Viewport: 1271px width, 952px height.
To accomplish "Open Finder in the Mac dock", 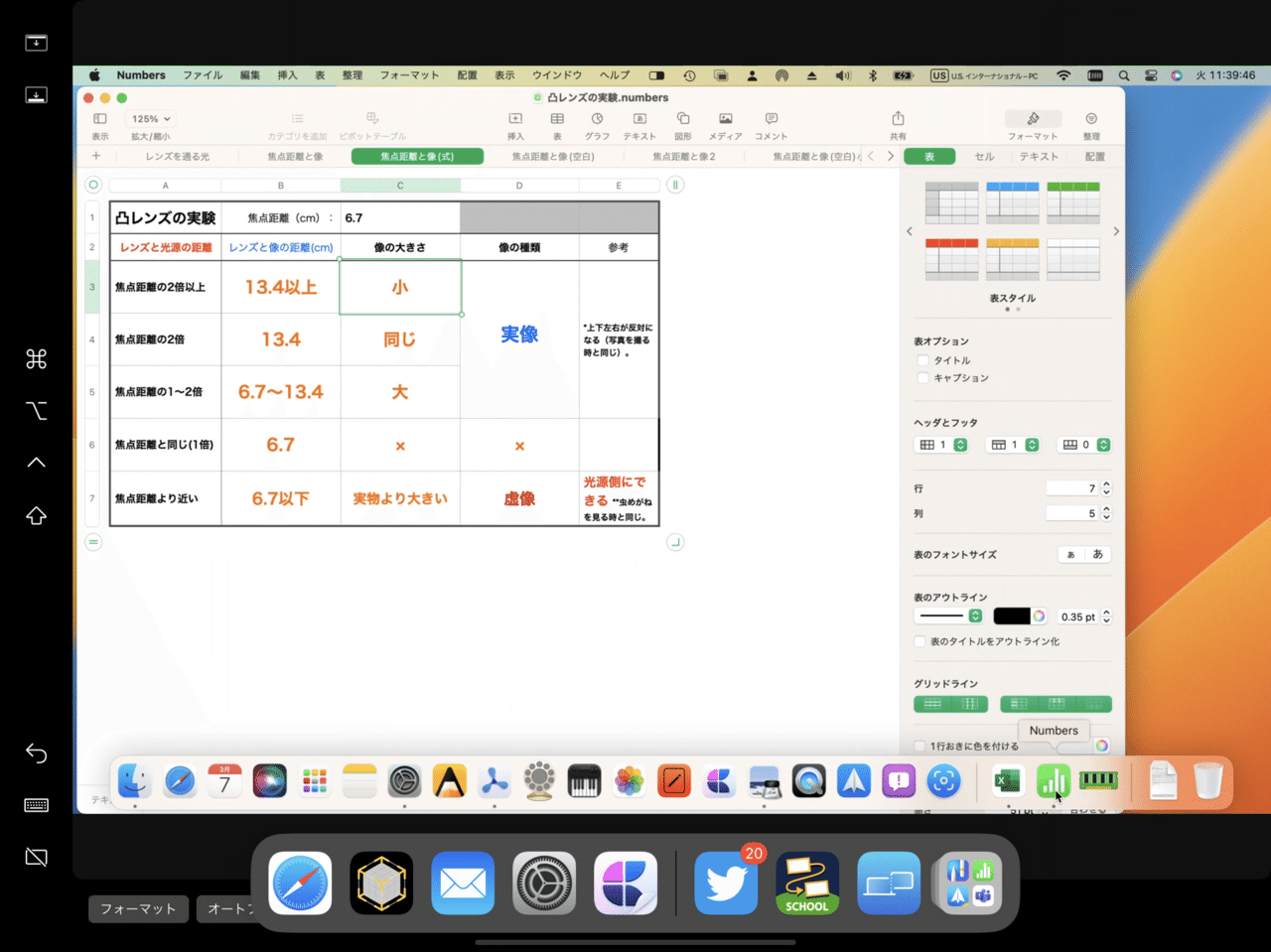I will click(135, 781).
